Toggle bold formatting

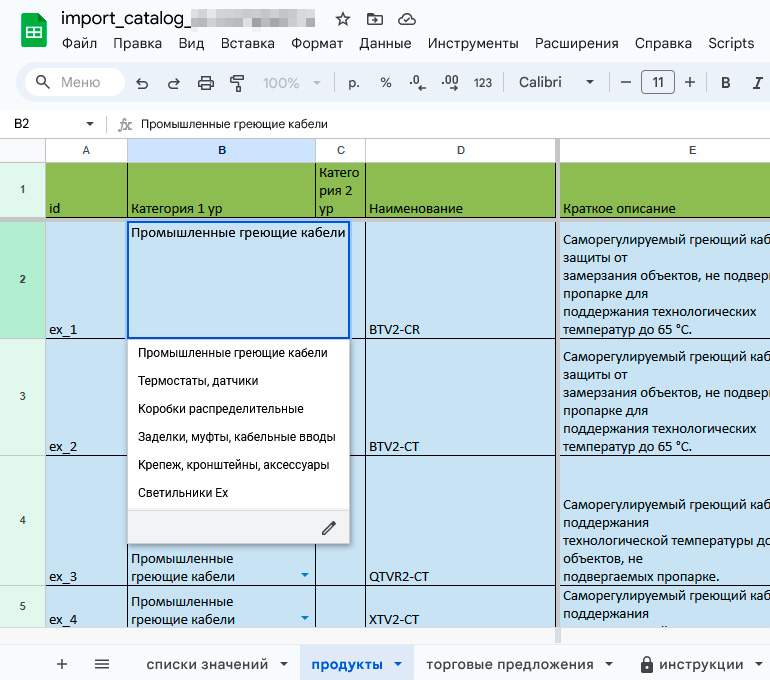coord(725,83)
